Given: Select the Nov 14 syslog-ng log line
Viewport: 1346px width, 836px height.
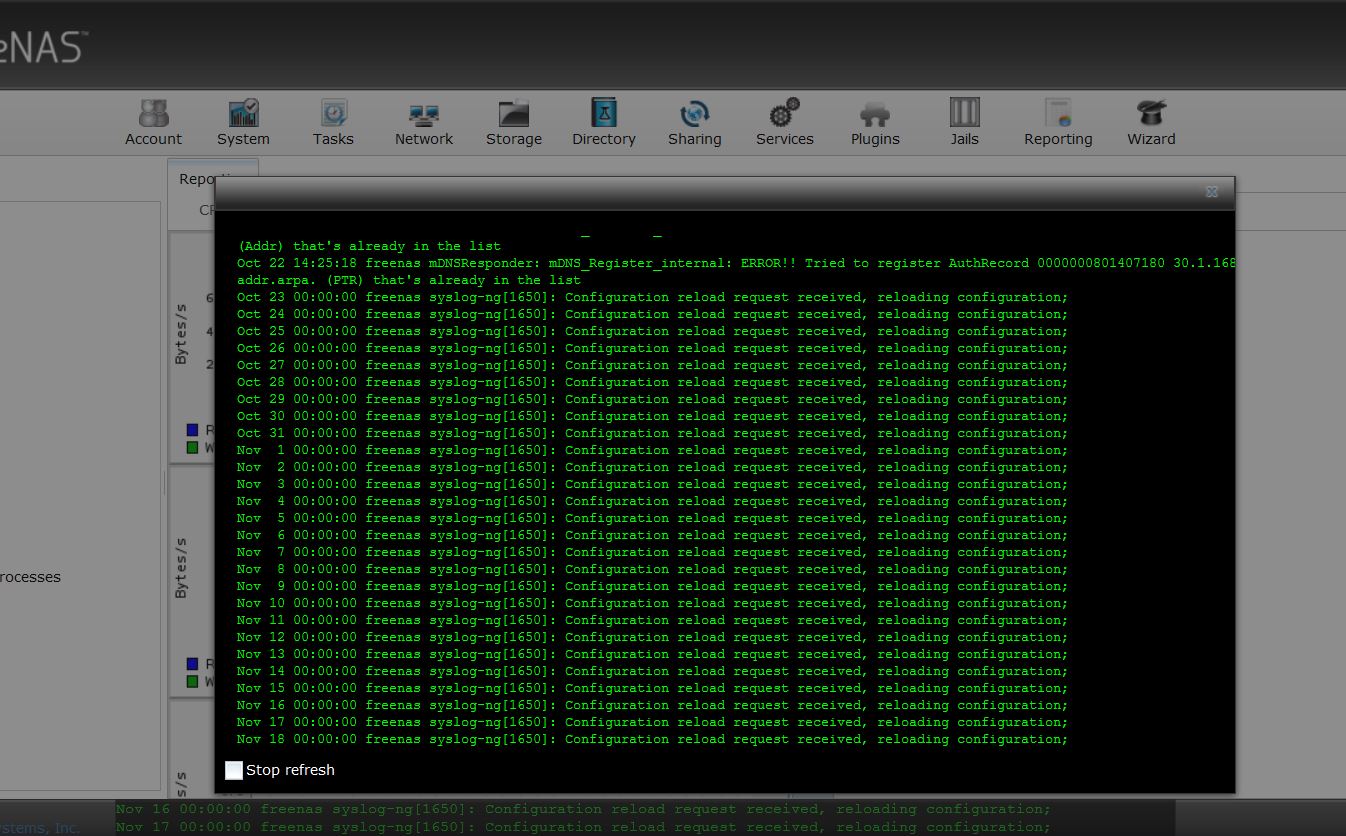Looking at the screenshot, I should click(x=652, y=671).
